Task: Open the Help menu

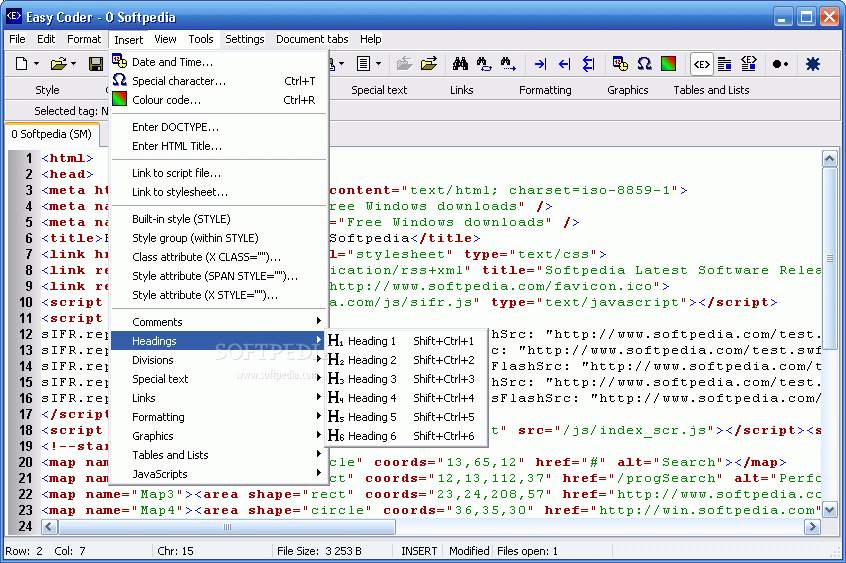Action: (371, 39)
